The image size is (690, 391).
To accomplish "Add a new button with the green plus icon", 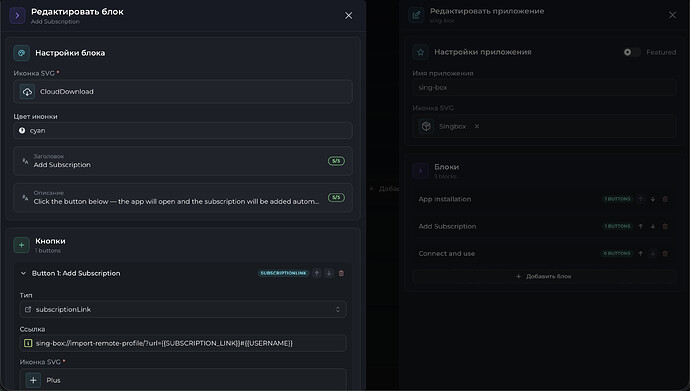I will pyautogui.click(x=21, y=245).
